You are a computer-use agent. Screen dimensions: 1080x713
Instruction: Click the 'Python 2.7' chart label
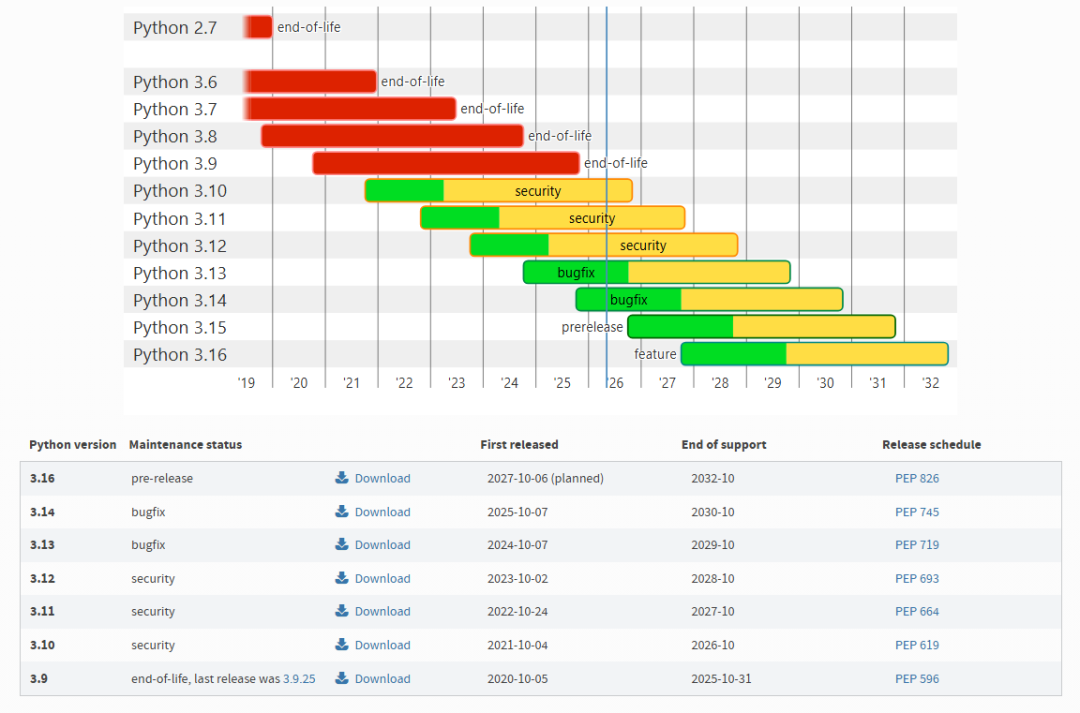tap(175, 28)
